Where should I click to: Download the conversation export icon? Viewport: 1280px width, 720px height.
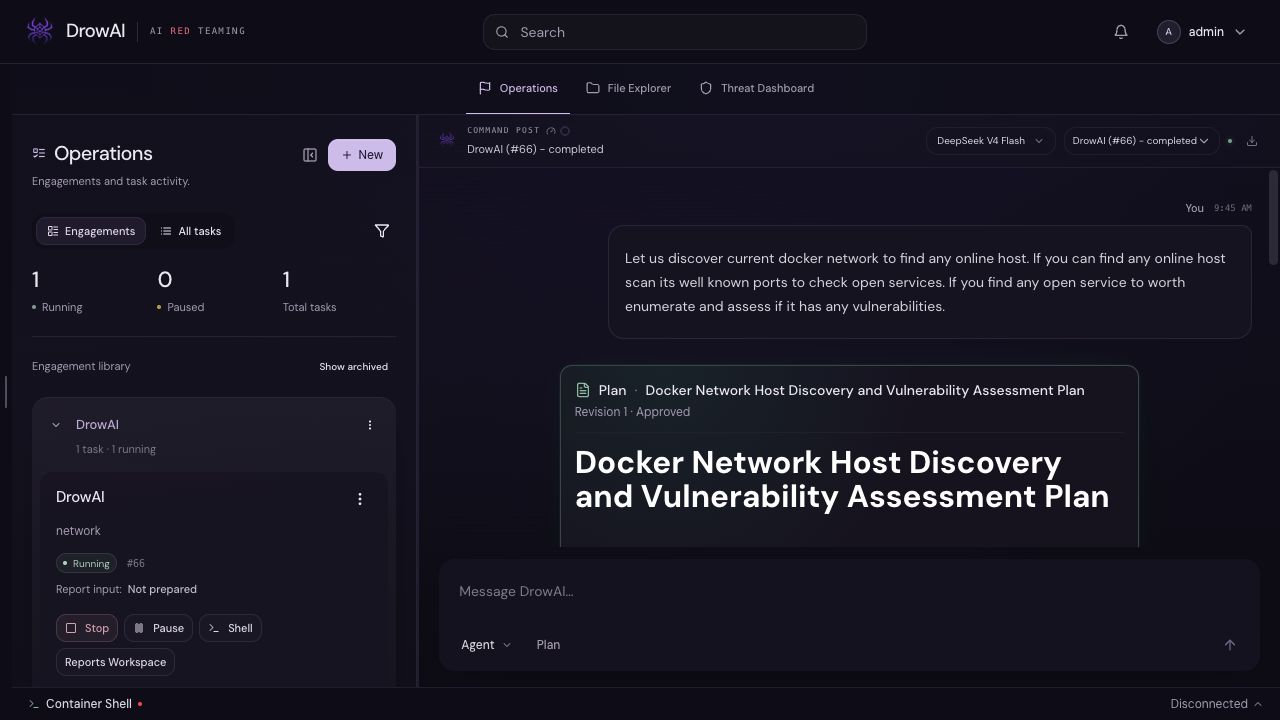coord(1252,141)
